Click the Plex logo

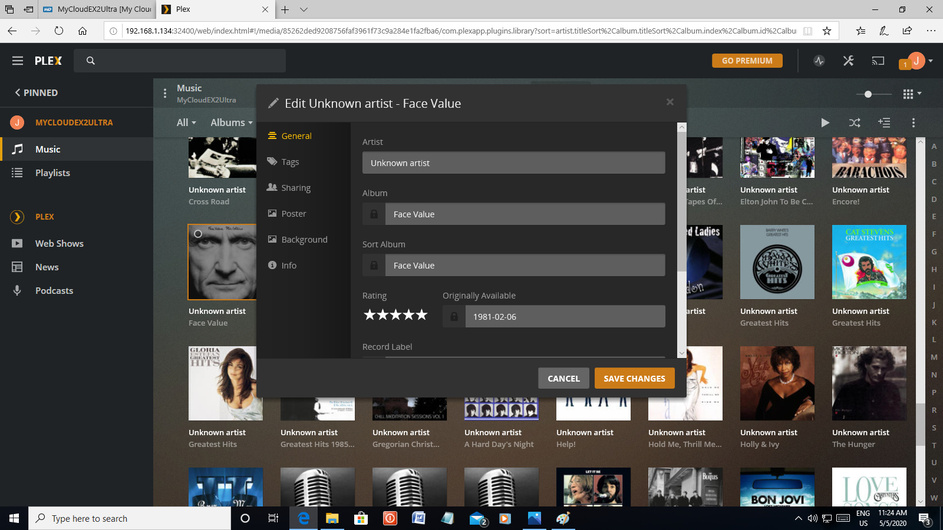[x=48, y=61]
